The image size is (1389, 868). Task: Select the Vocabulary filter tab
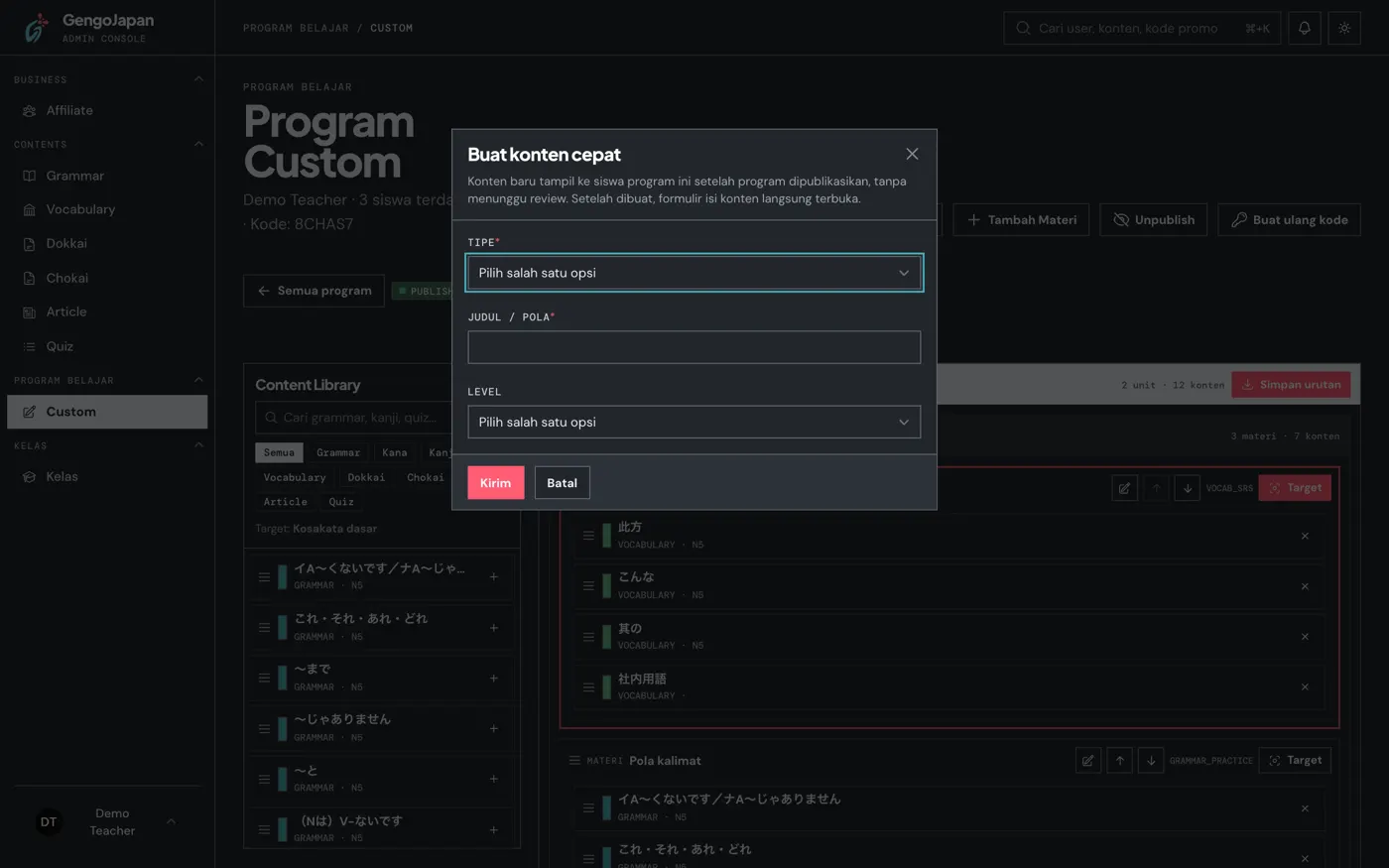(295, 477)
